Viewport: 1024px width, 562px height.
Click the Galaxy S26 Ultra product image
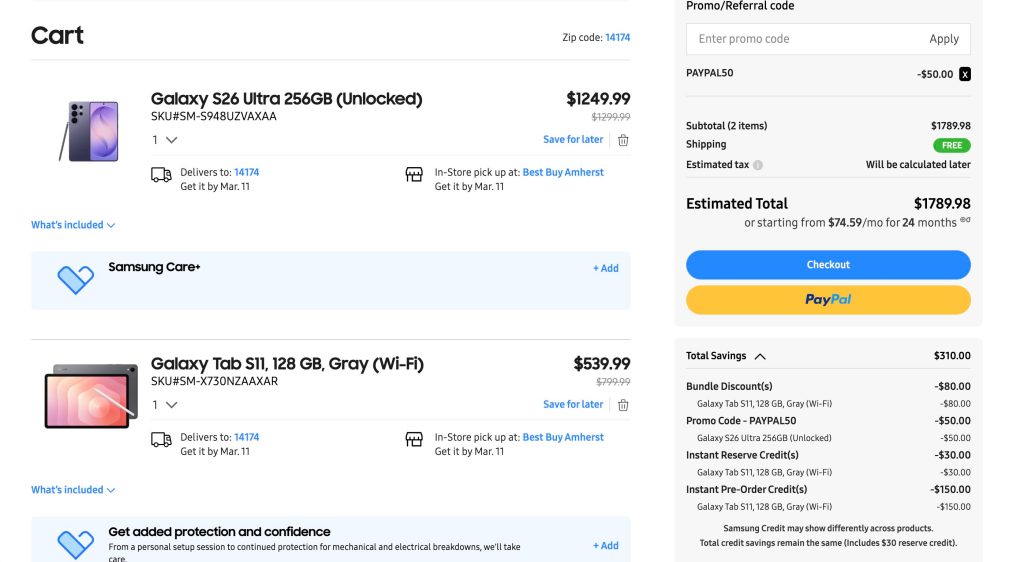(x=90, y=130)
